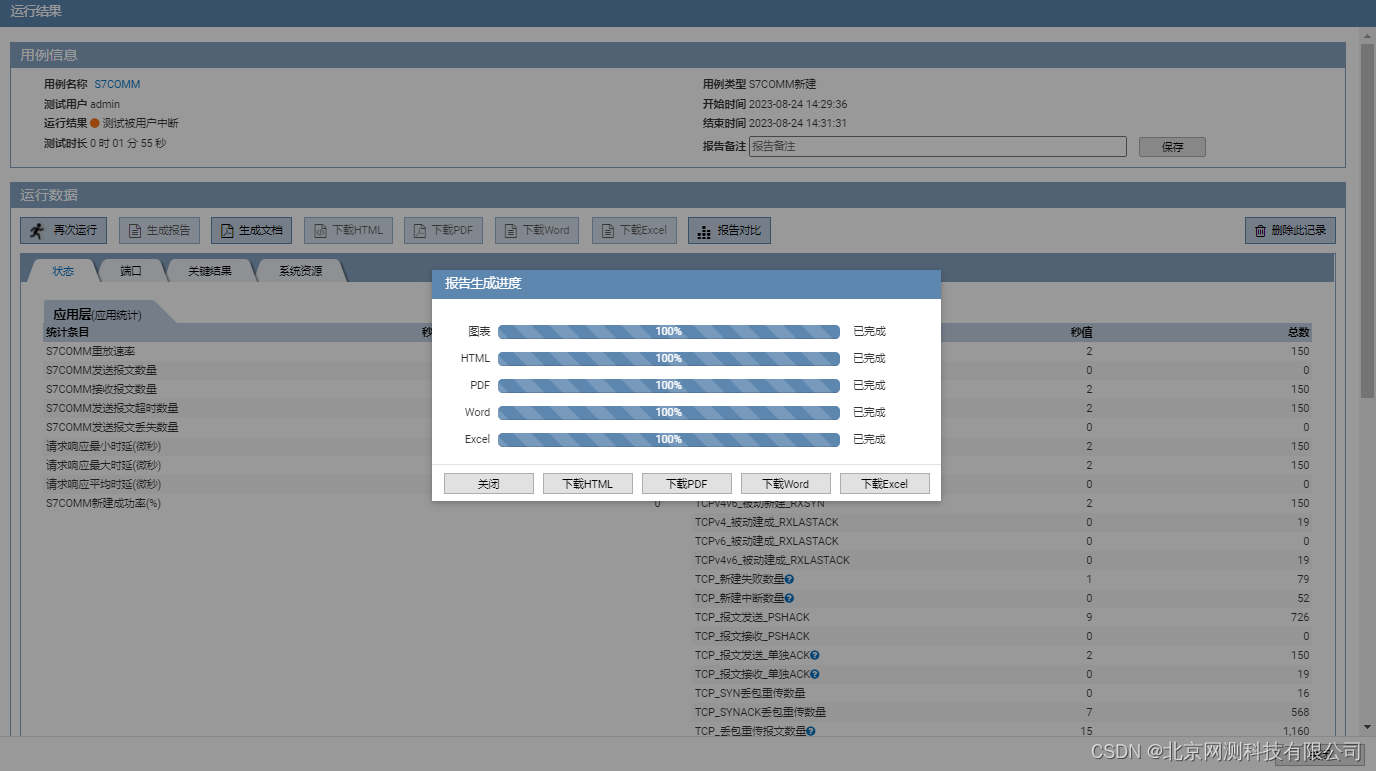1376x771 pixels.
Task: Click the 生成文档 toolbar button
Action: tap(251, 230)
